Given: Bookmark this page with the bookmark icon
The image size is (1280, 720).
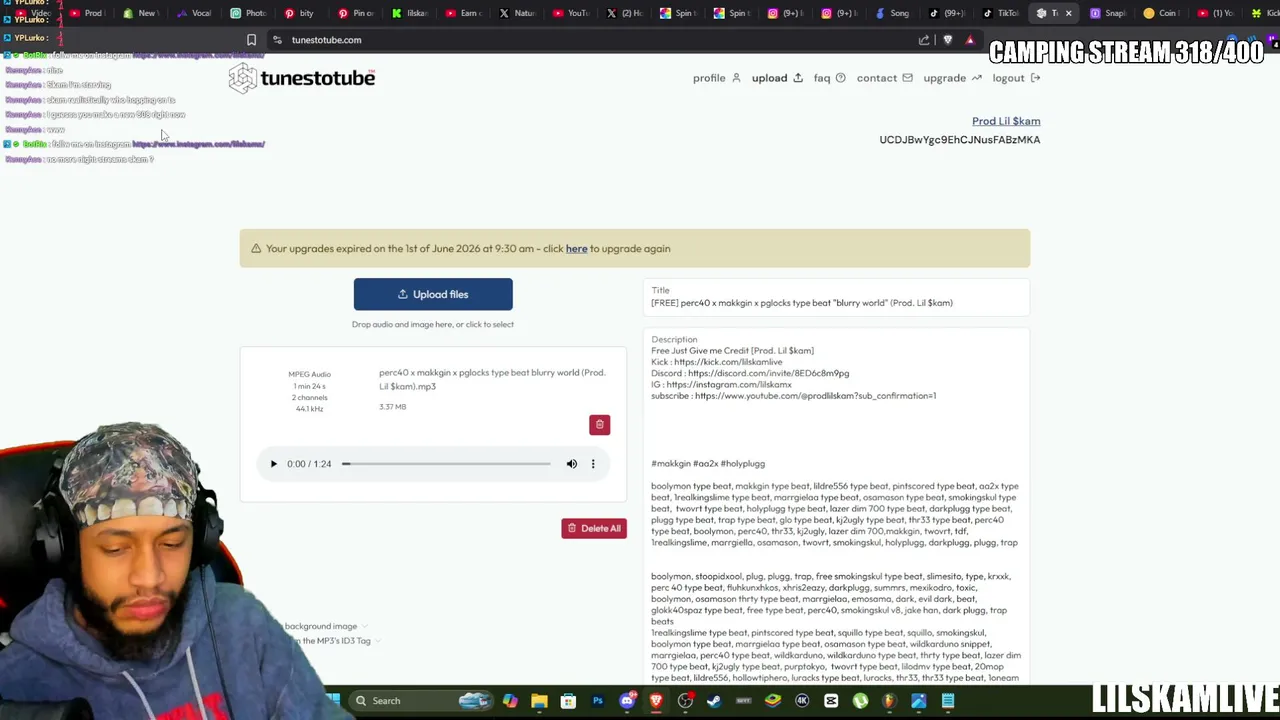Looking at the screenshot, I should [251, 40].
